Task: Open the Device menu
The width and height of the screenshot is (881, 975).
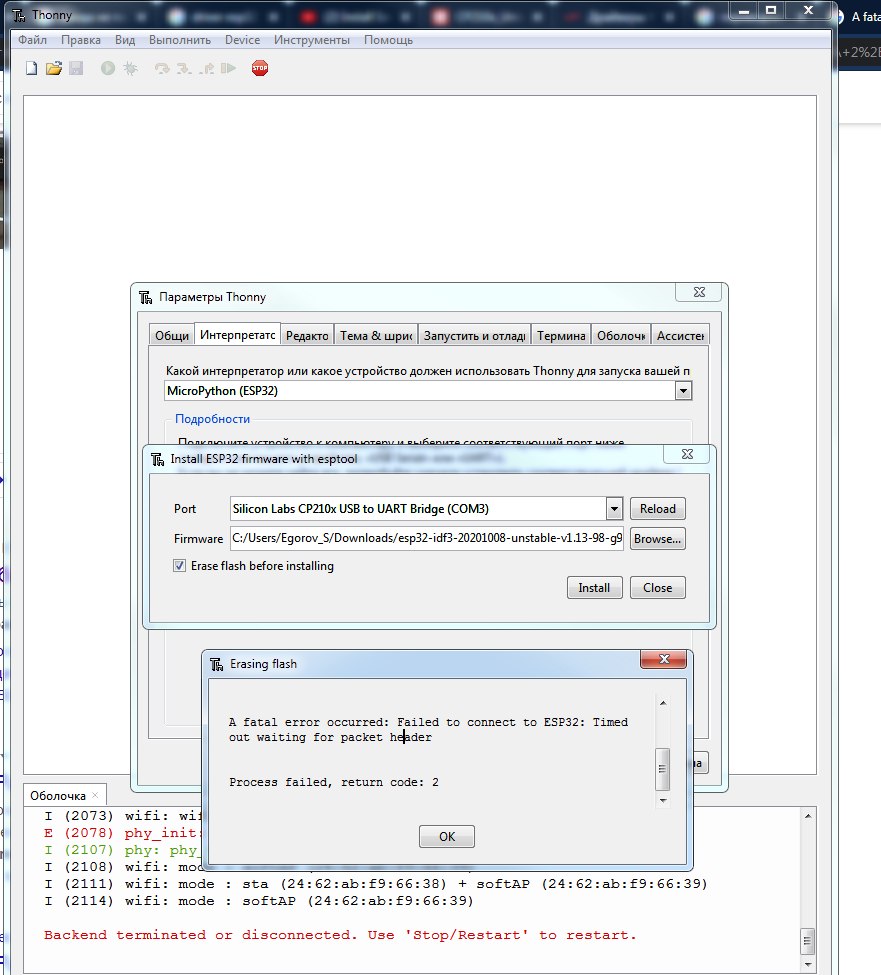Action: [x=242, y=40]
